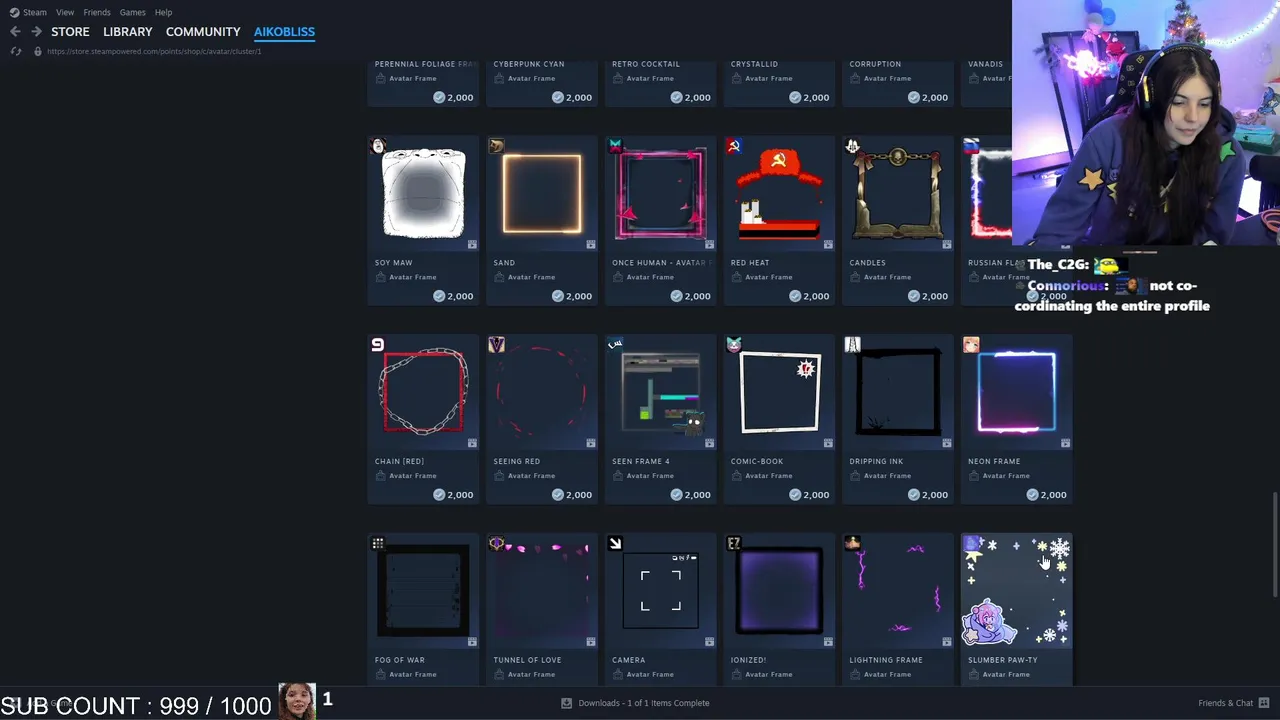The image size is (1280, 720).
Task: Click the game icon on Comic-Book card
Action: click(734, 345)
